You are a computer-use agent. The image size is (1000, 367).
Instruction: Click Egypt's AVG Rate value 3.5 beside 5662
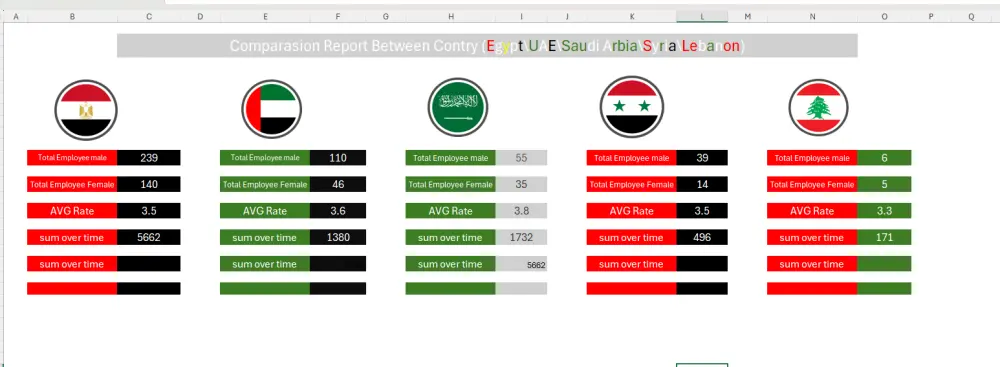tap(149, 211)
